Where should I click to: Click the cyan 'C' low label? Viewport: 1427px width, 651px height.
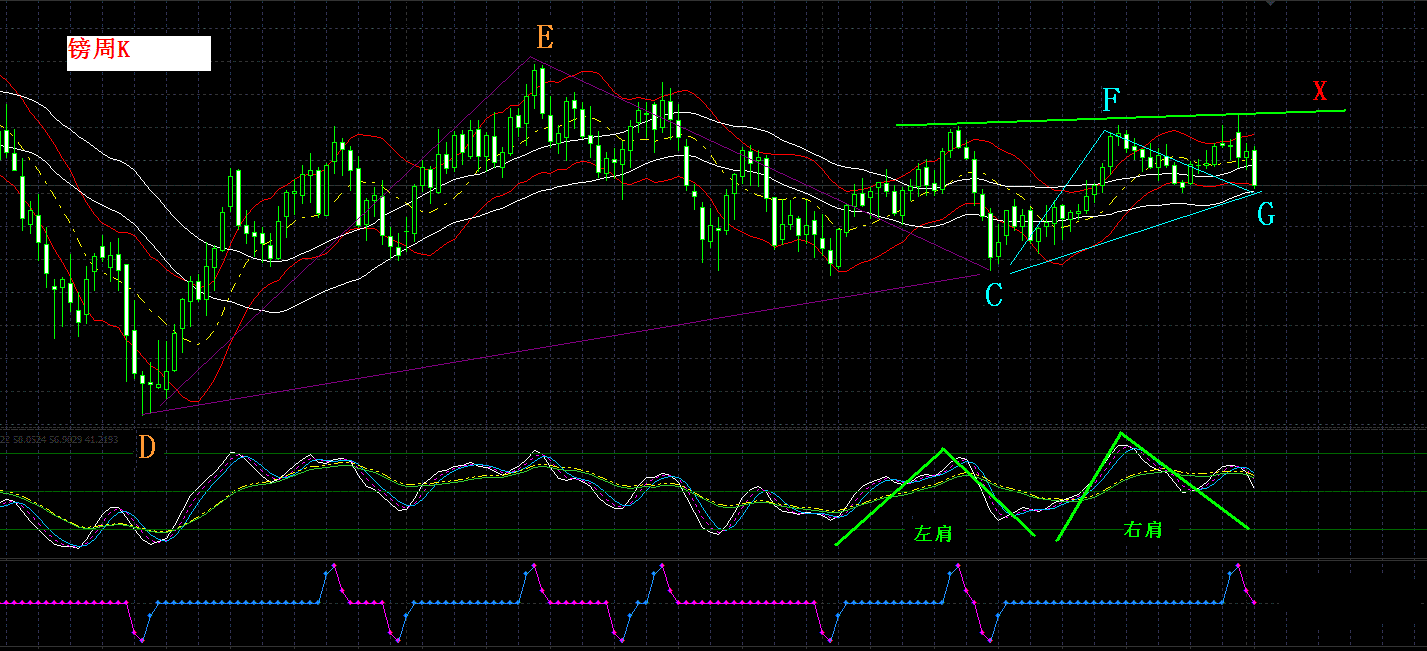click(993, 295)
